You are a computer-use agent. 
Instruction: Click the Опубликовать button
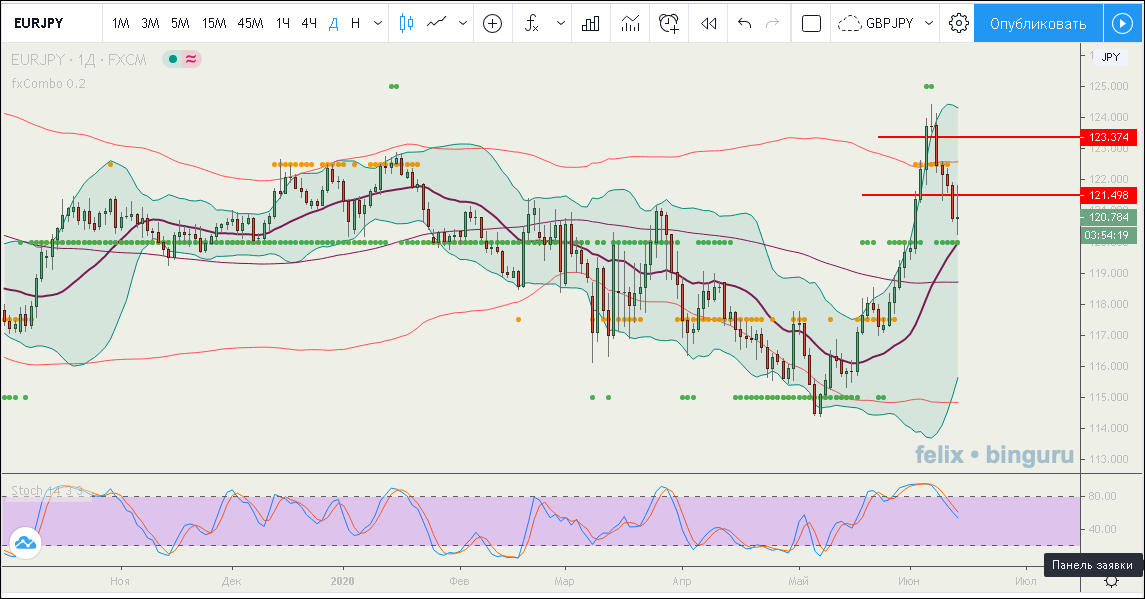click(x=1037, y=23)
